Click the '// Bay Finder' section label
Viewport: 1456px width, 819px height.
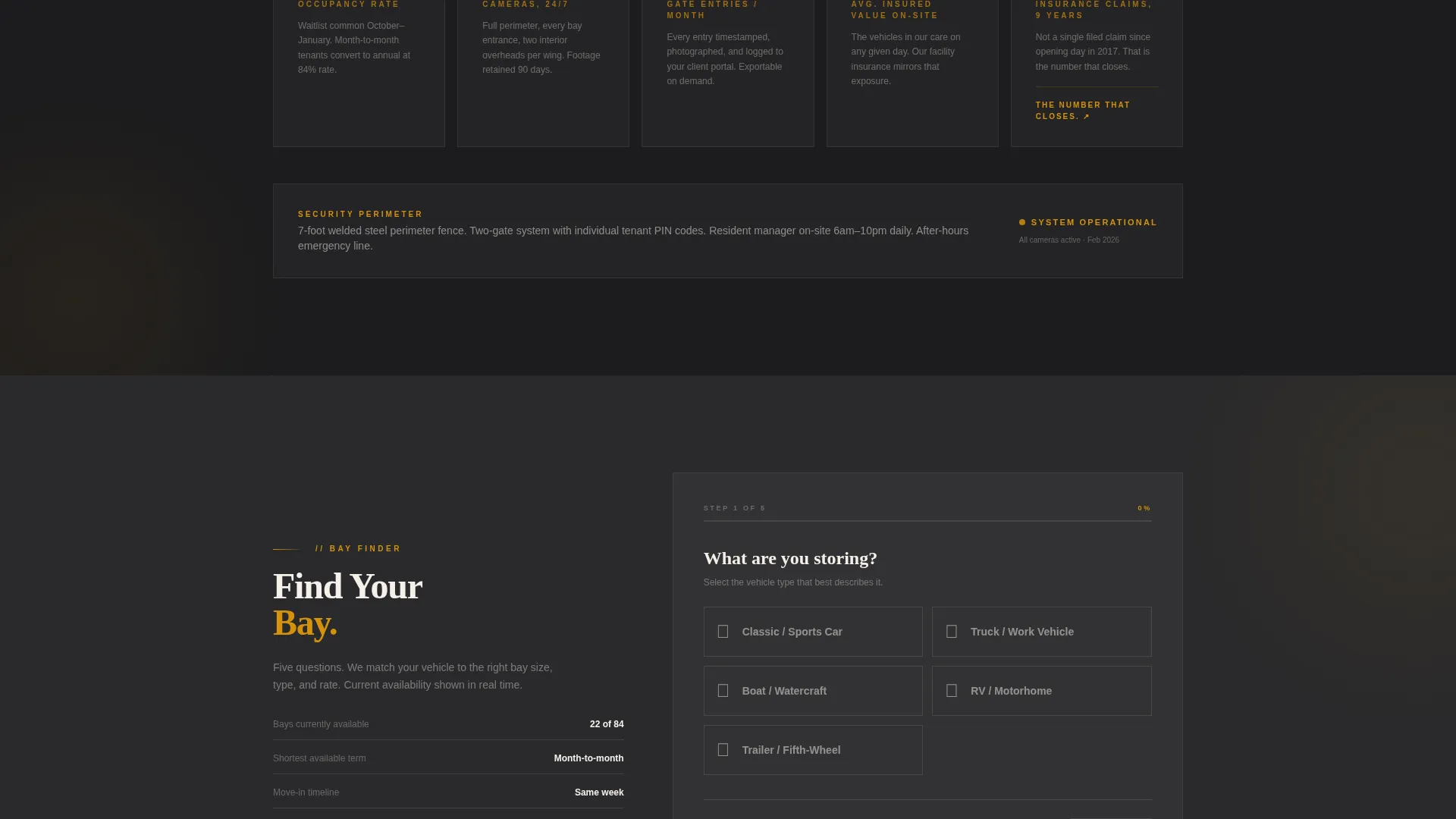pos(358,548)
